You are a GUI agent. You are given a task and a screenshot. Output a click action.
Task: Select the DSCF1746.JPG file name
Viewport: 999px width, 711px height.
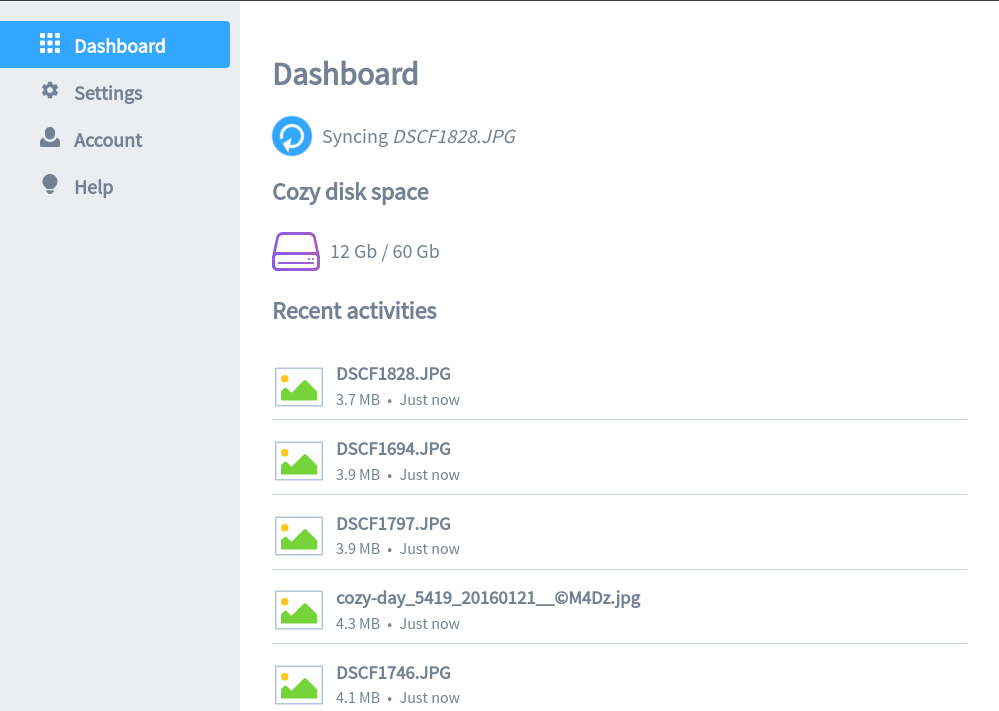click(393, 673)
